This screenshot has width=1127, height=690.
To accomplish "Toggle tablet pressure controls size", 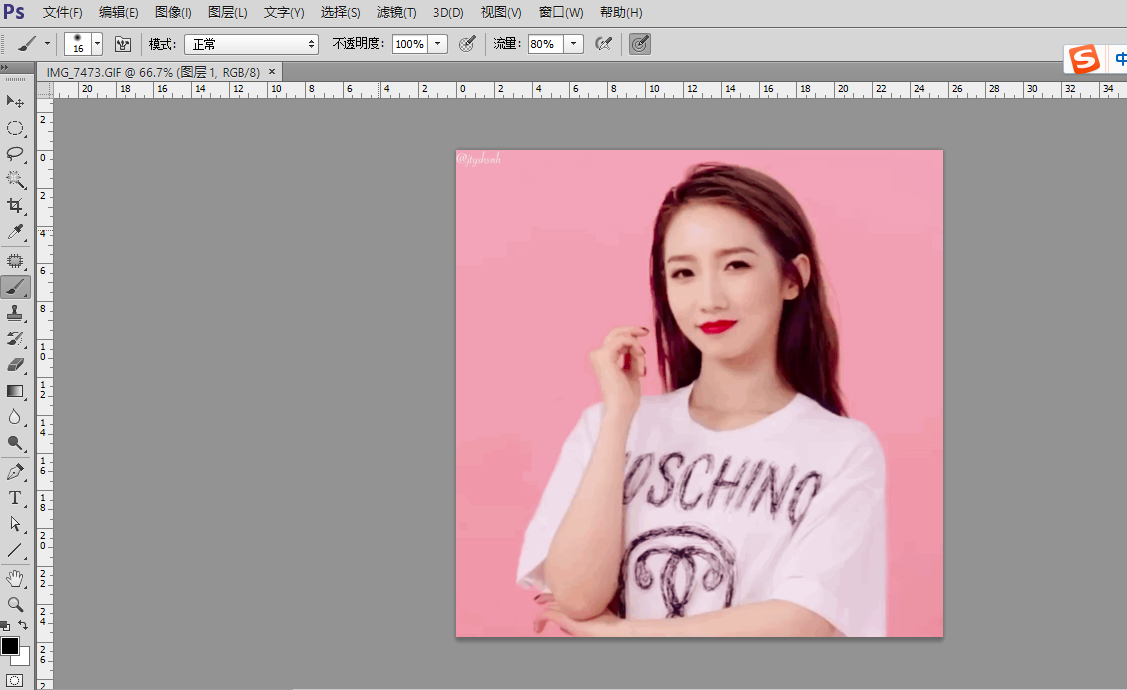I will click(640, 44).
